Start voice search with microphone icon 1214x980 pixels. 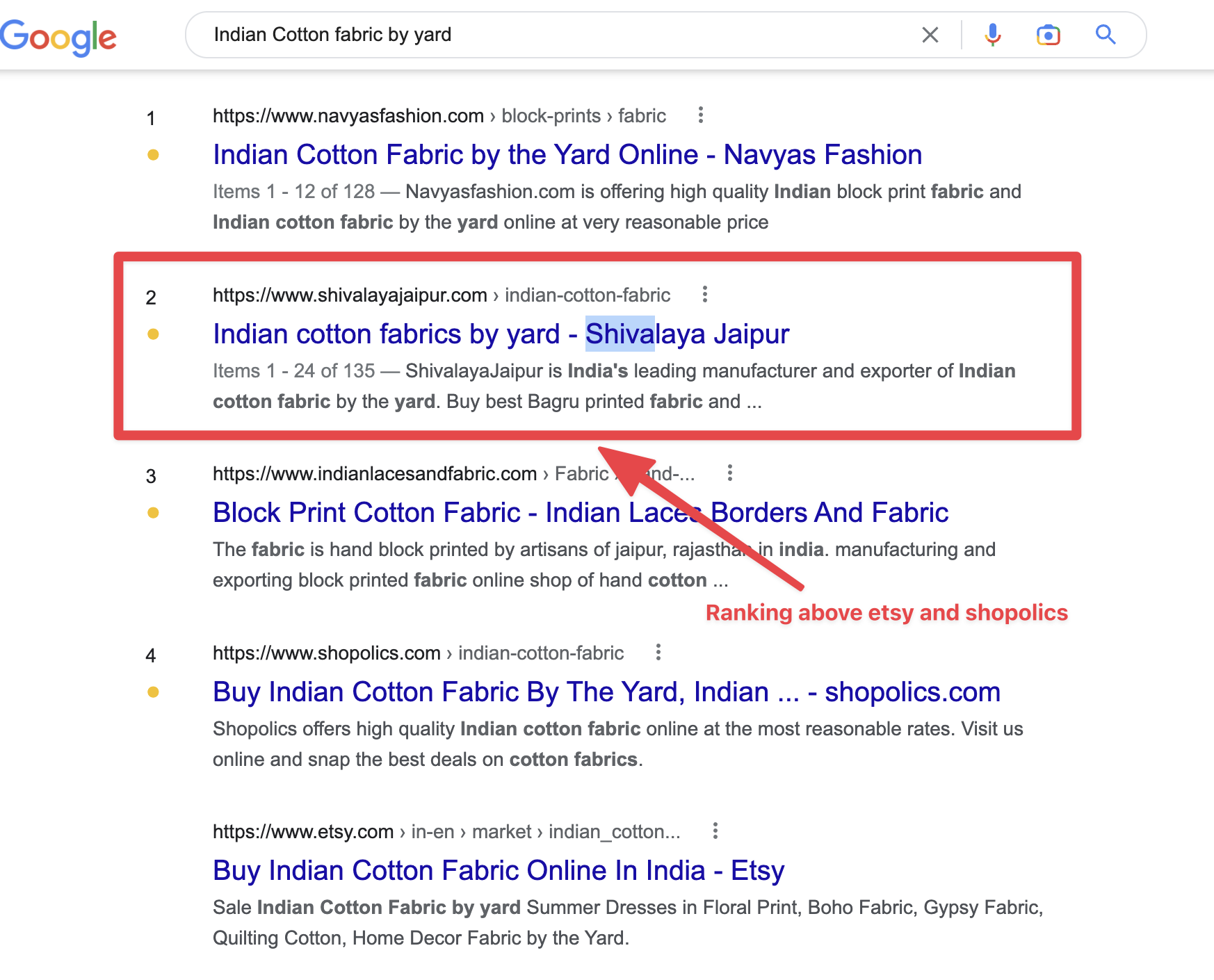(993, 35)
